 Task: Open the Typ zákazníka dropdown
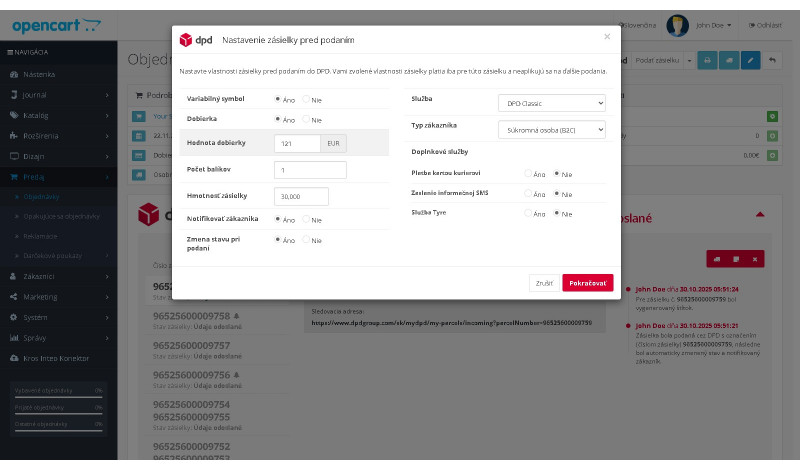[552, 130]
